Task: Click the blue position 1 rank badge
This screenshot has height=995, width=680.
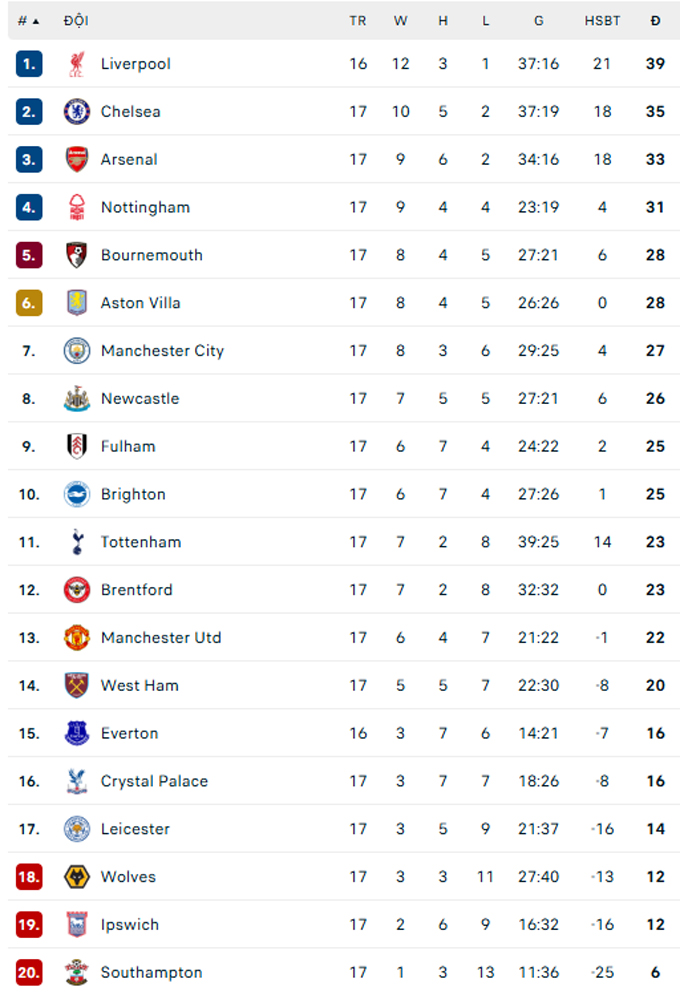Action: (29, 64)
